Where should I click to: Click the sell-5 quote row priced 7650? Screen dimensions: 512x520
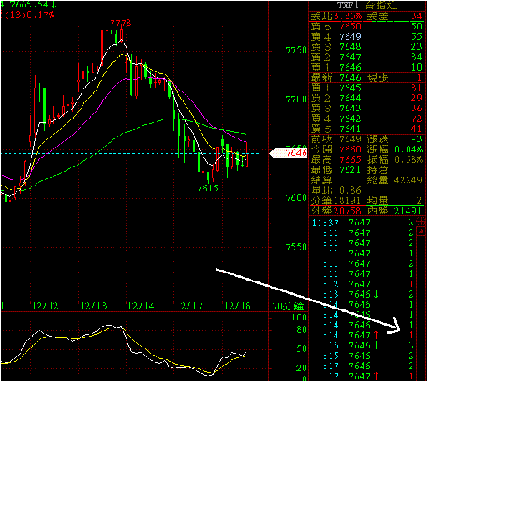click(367, 26)
